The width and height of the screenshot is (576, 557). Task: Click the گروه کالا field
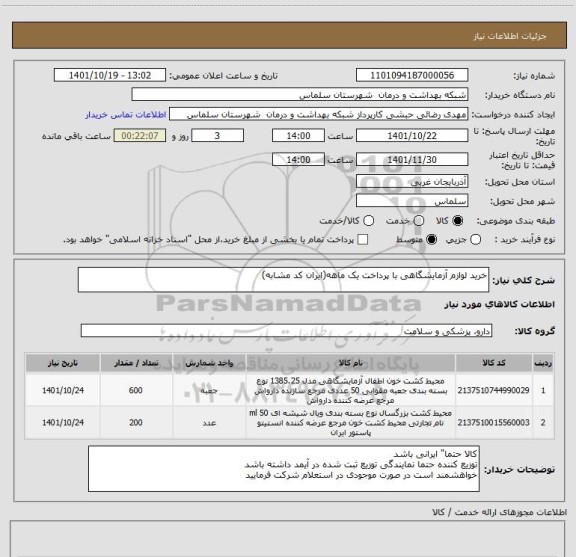click(x=286, y=331)
